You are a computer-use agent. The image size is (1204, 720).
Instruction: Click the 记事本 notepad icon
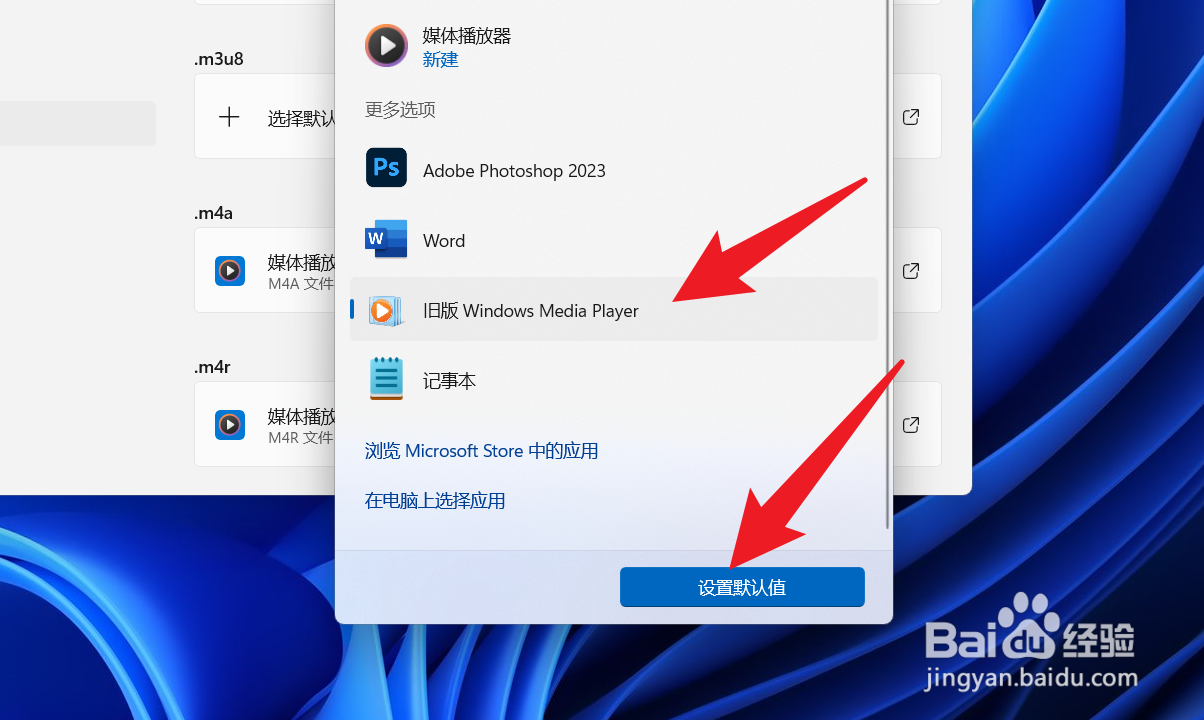pyautogui.click(x=386, y=379)
